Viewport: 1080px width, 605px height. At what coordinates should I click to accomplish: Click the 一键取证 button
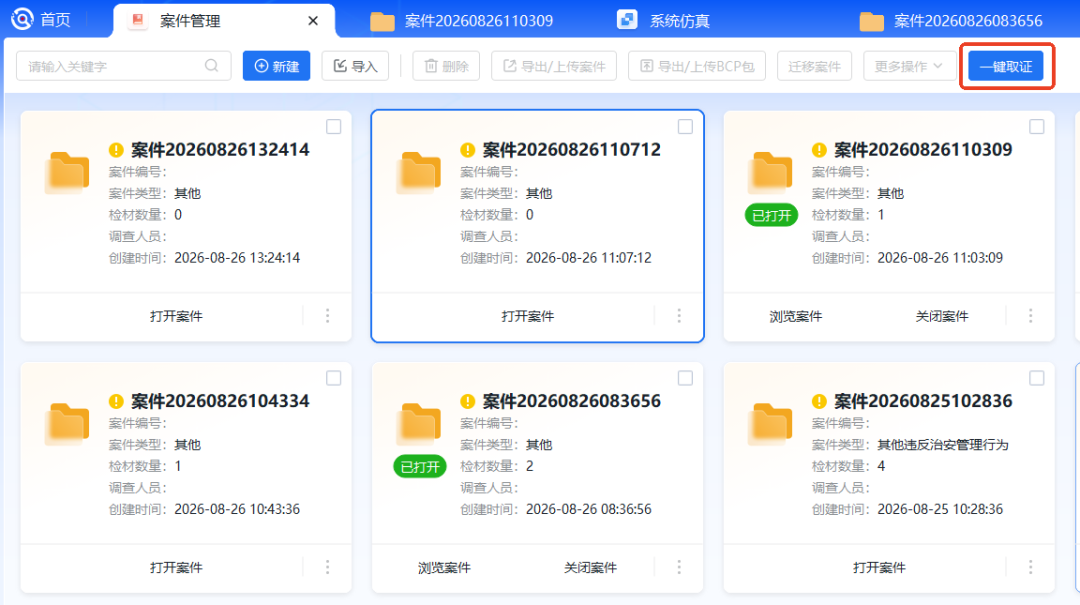coord(1006,66)
